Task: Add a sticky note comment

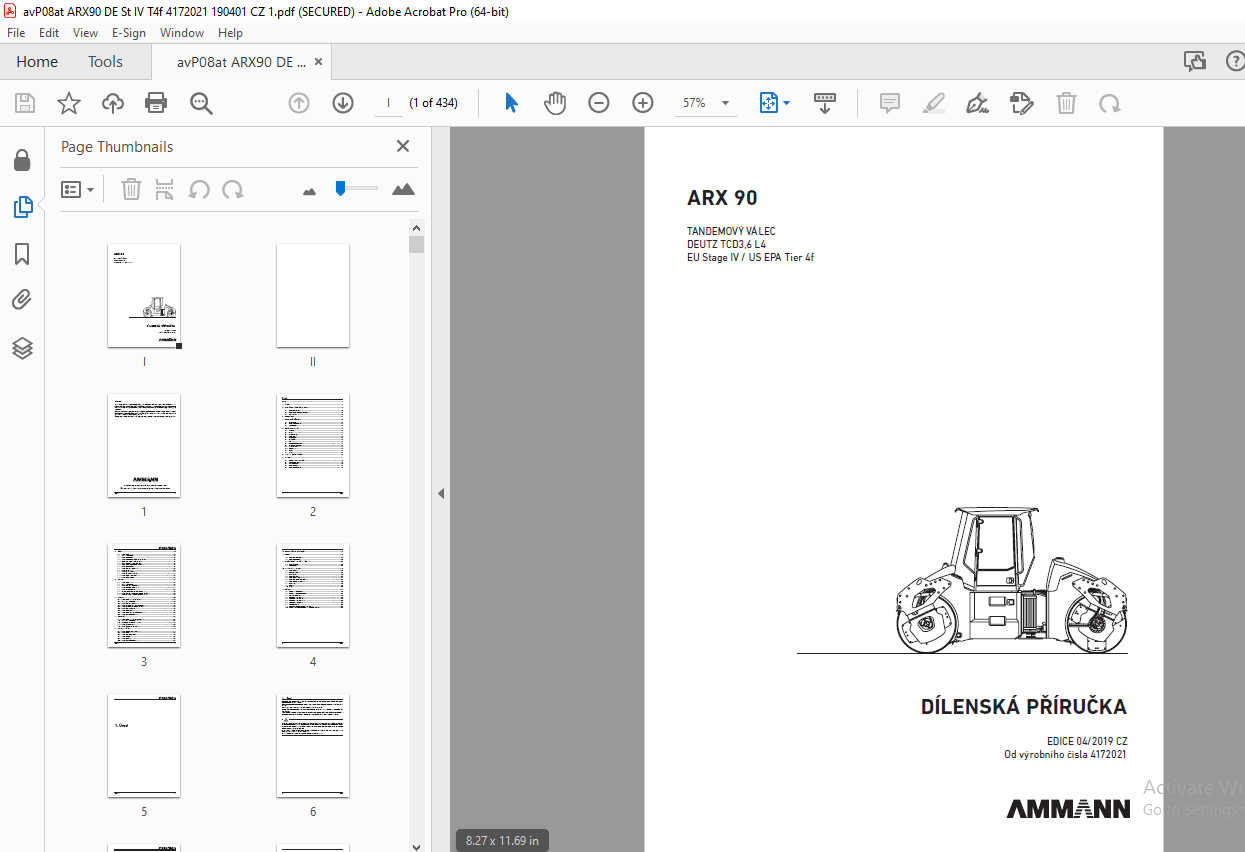Action: point(890,103)
